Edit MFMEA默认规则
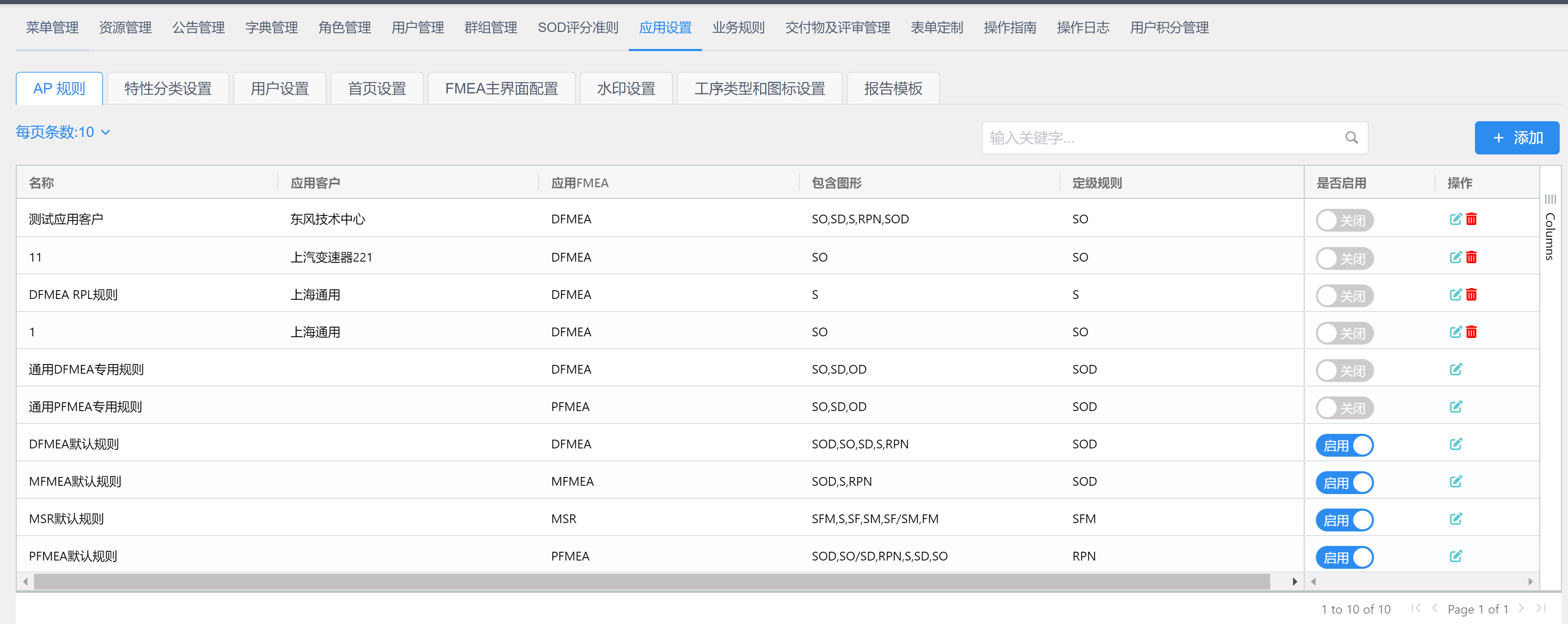 1455,482
